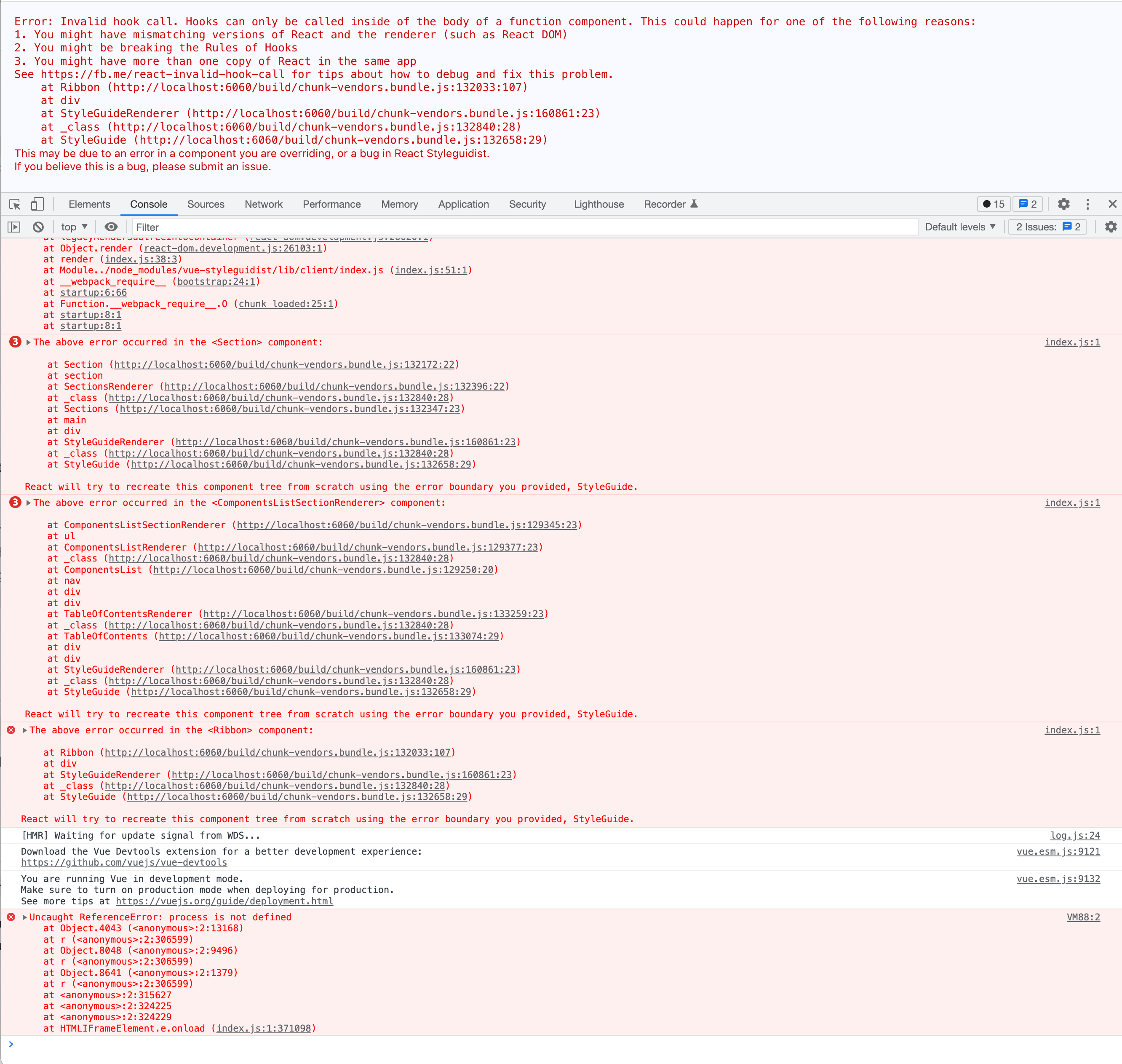Open DevTools settings gear
The image size is (1122, 1064).
point(1064,204)
